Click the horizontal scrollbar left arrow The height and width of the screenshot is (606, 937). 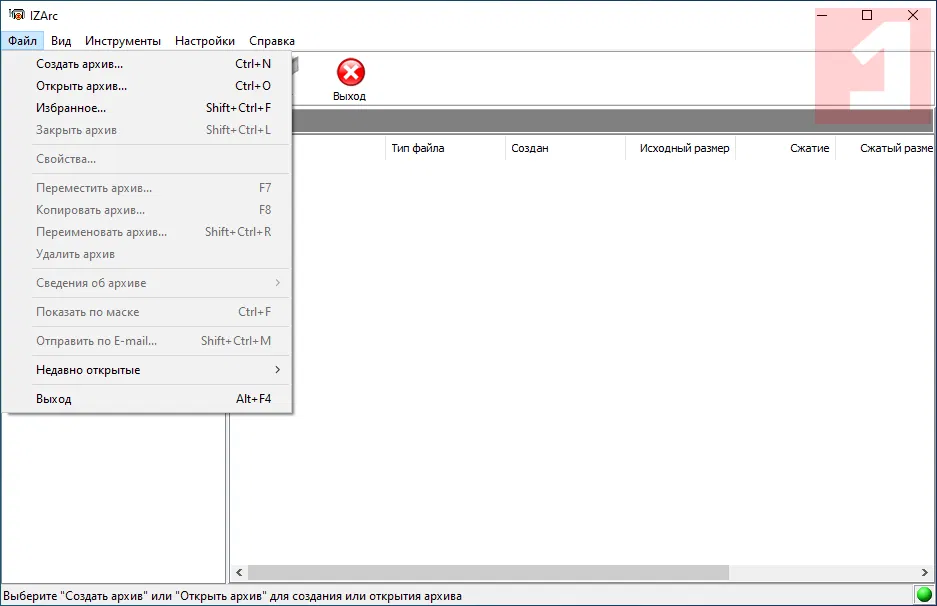(239, 573)
